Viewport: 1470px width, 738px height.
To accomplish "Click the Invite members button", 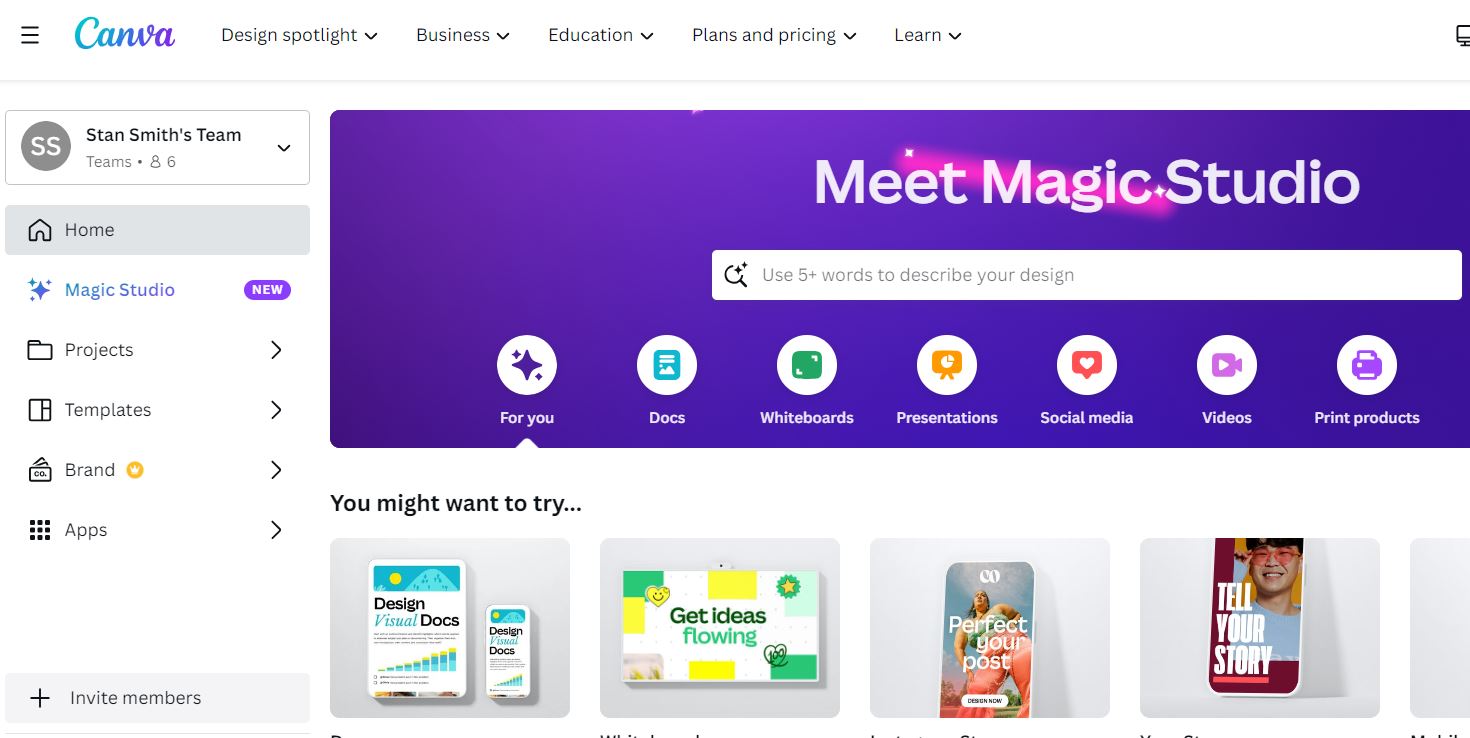I will click(x=157, y=698).
